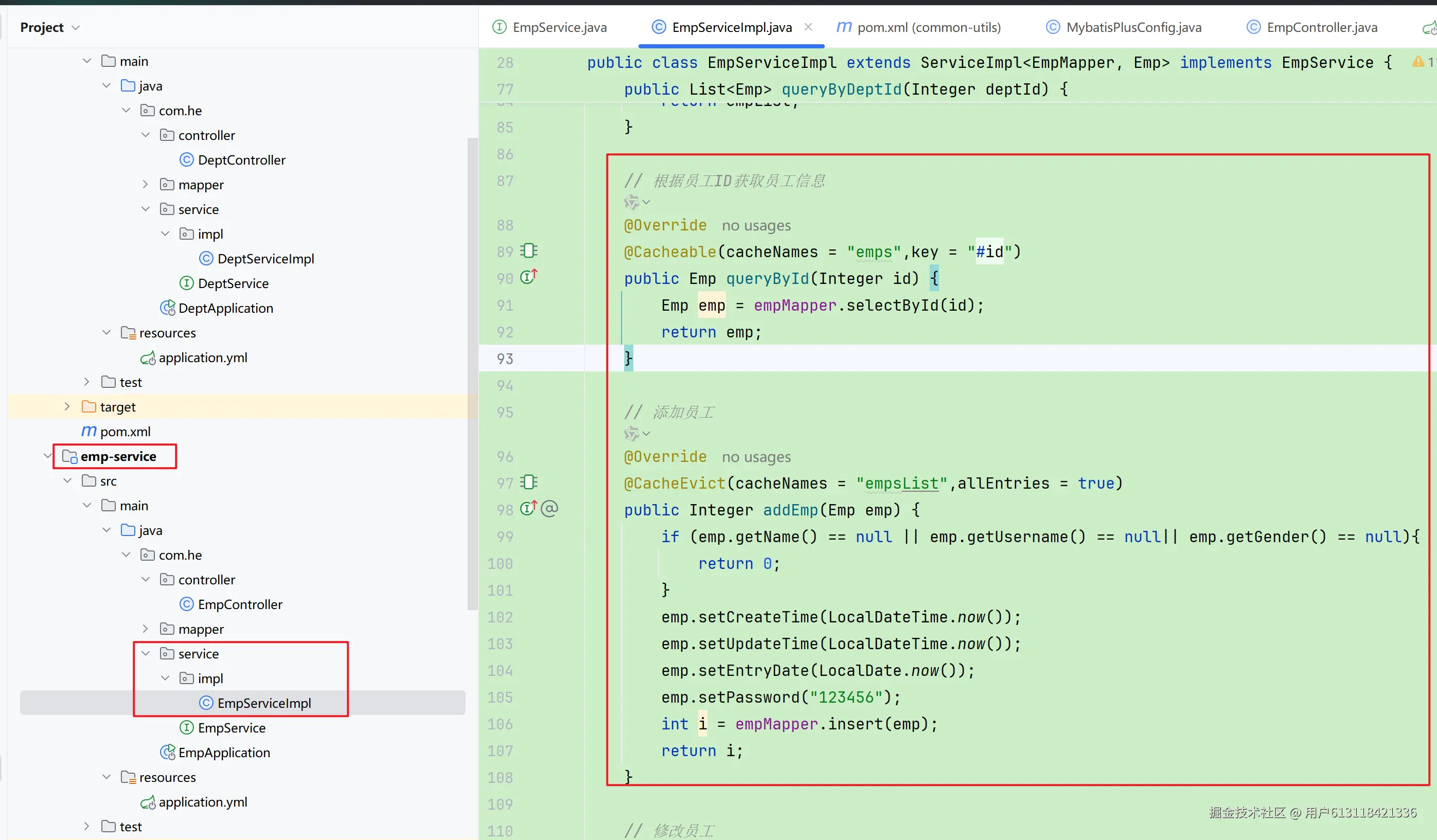Close the EmpServiceImpl.java tab
The width and height of the screenshot is (1437, 840).
(x=808, y=27)
